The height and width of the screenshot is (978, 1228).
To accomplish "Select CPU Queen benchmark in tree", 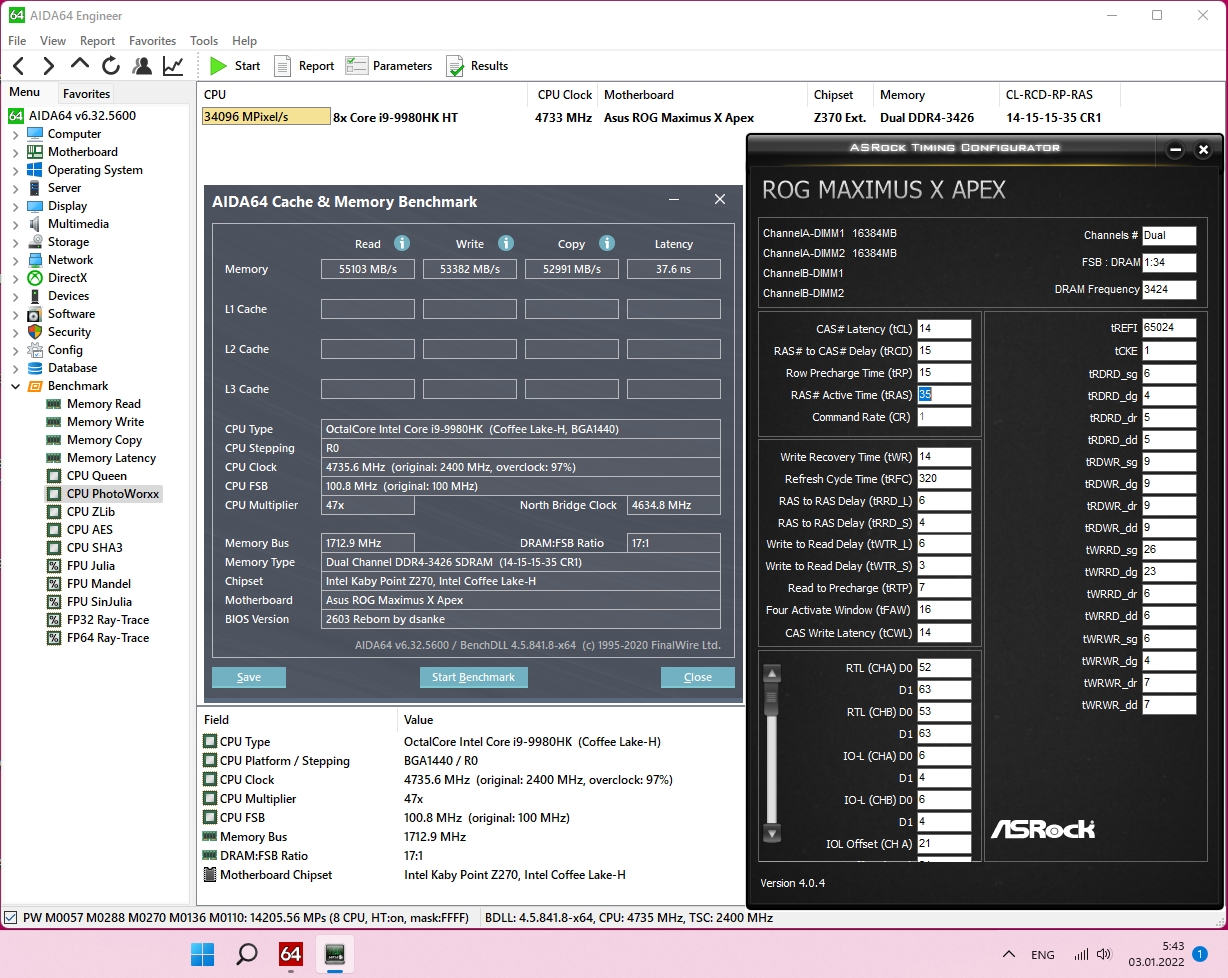I will pos(96,476).
